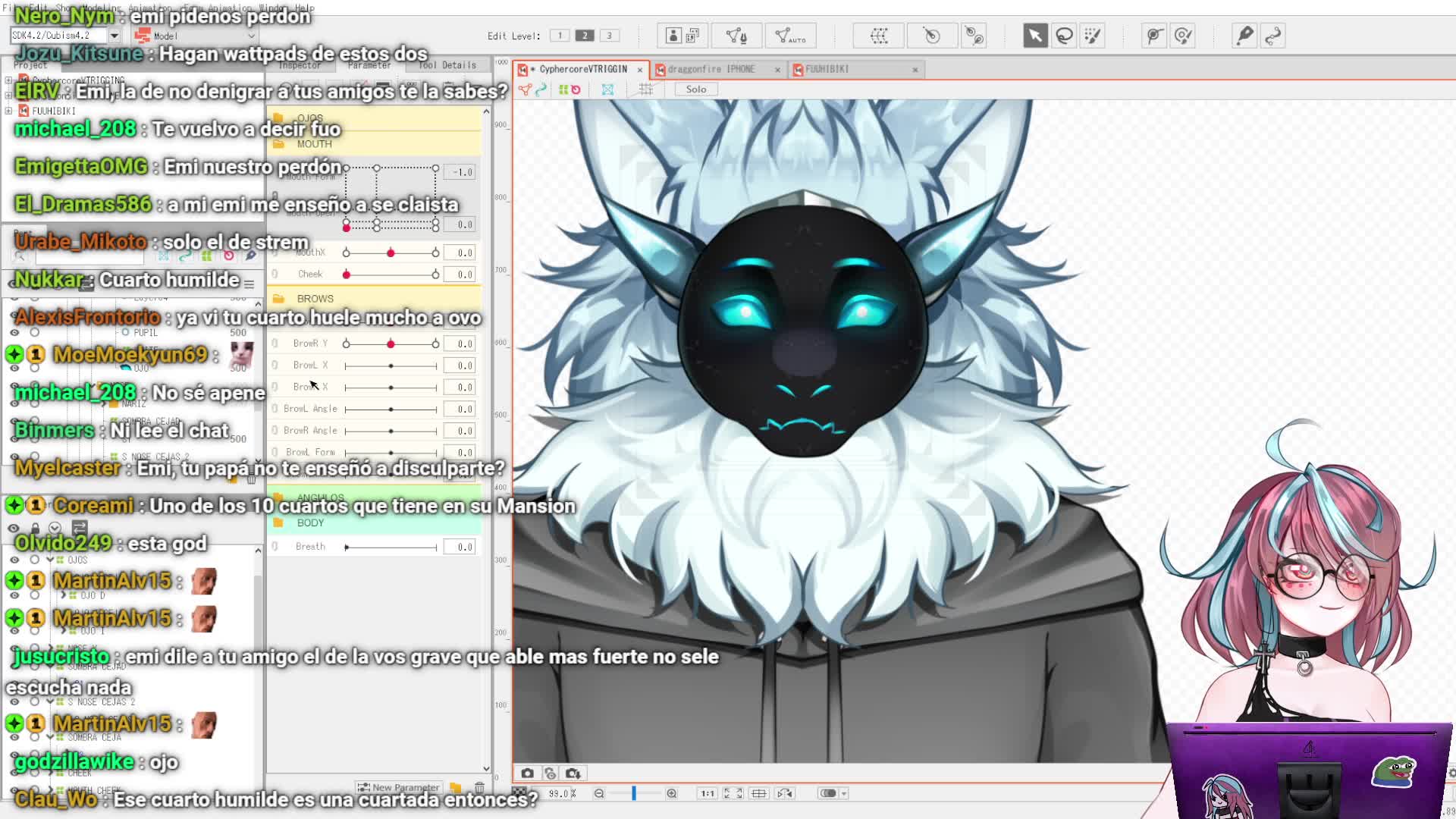The height and width of the screenshot is (819, 1456).
Task: Click the BrowR Y parameter slider
Action: pos(391,344)
